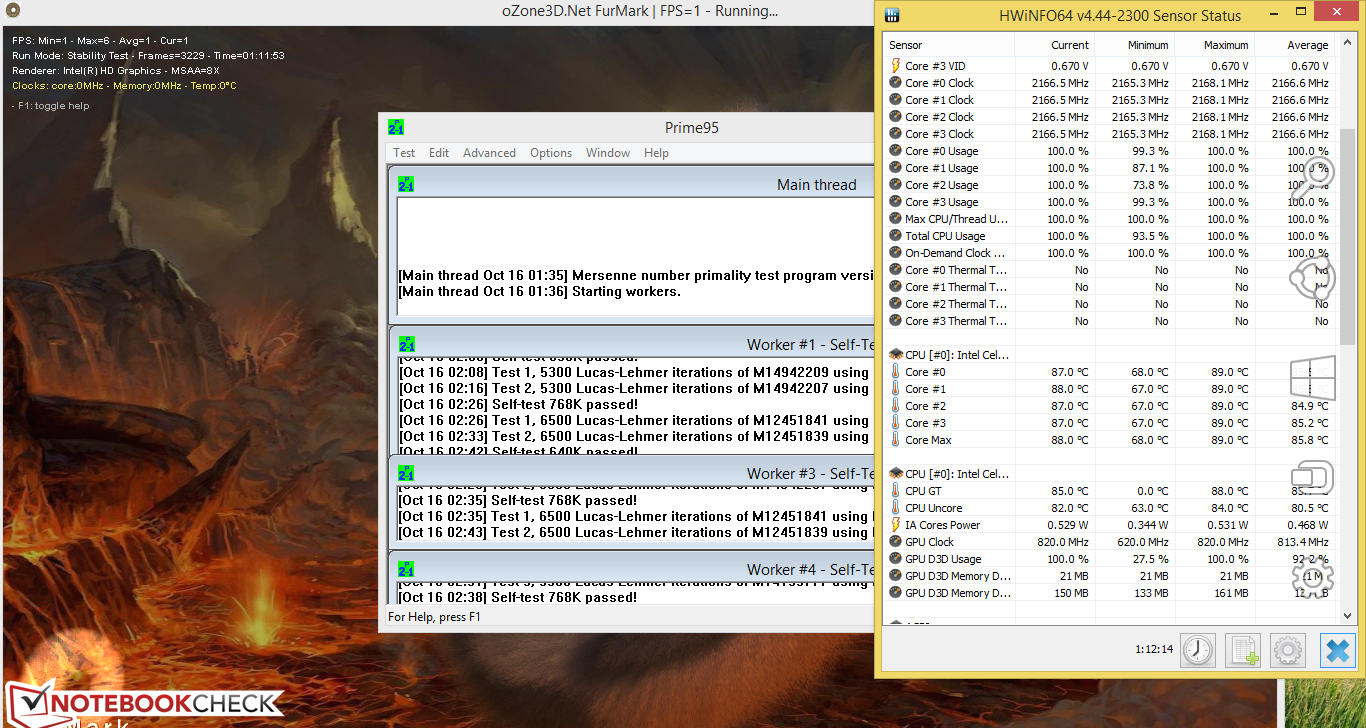
Task: Click the icon next to GPU Clock
Action: click(895, 542)
